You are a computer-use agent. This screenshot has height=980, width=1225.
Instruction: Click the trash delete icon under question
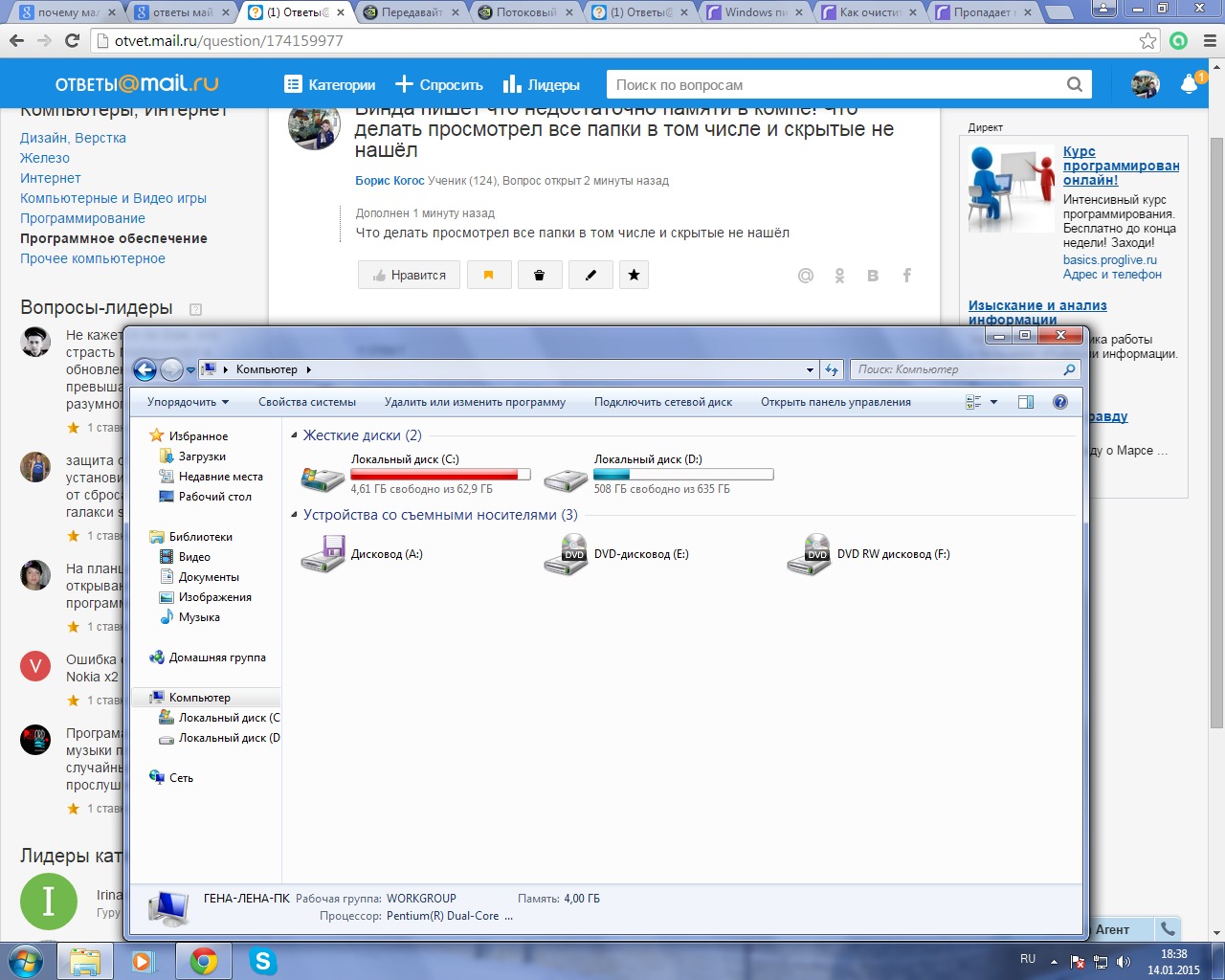coord(540,275)
